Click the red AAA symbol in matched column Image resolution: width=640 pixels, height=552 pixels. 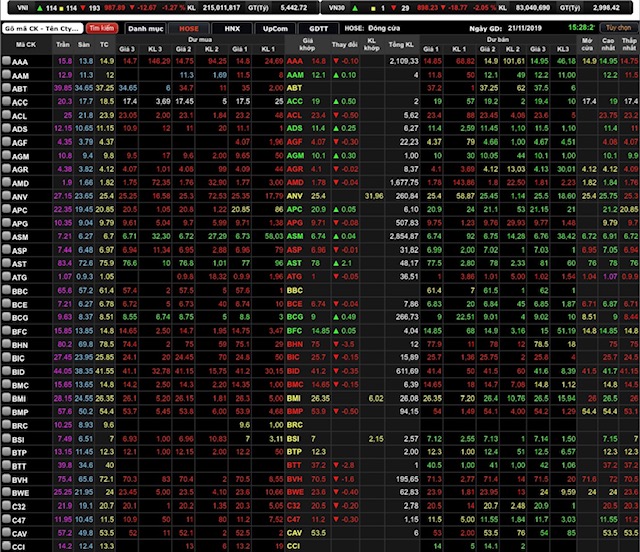pos(295,61)
